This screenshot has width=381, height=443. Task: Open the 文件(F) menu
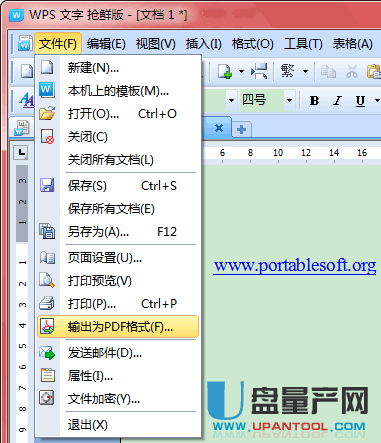pyautogui.click(x=58, y=44)
